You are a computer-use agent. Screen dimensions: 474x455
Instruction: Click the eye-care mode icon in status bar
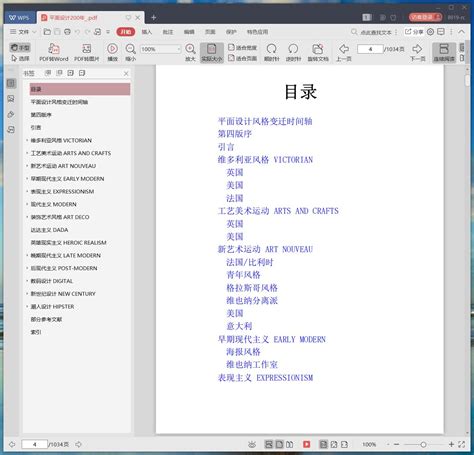tap(252, 444)
